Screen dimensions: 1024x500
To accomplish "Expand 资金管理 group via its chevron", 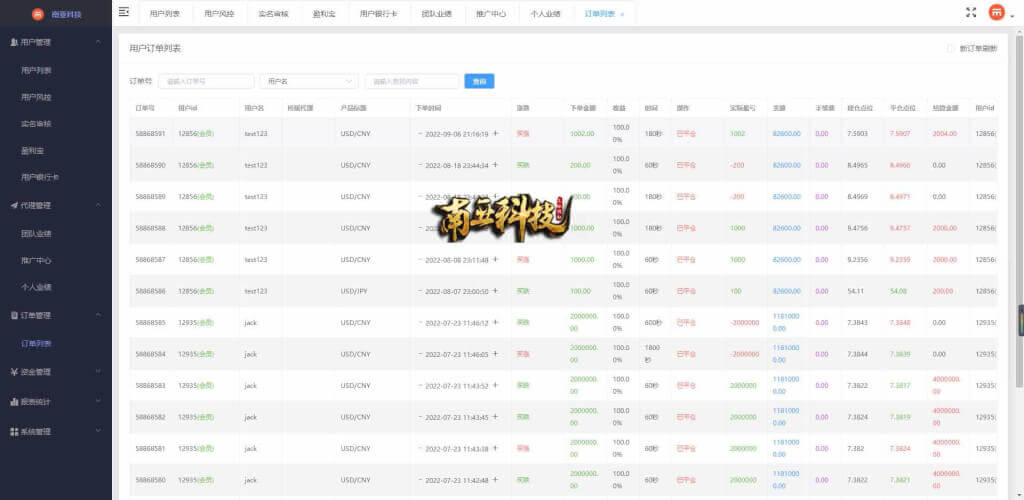I will 98,371.
